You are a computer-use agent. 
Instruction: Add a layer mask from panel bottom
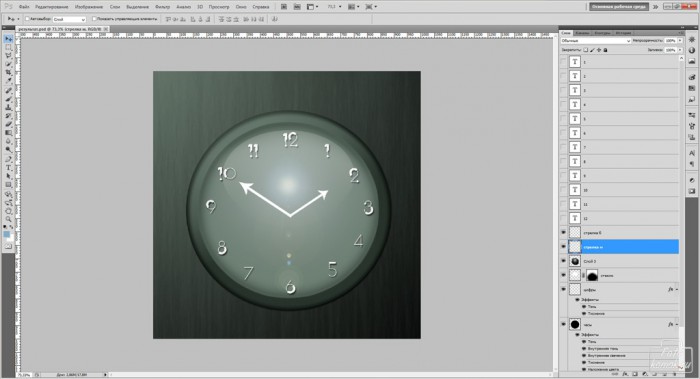(x=635, y=374)
